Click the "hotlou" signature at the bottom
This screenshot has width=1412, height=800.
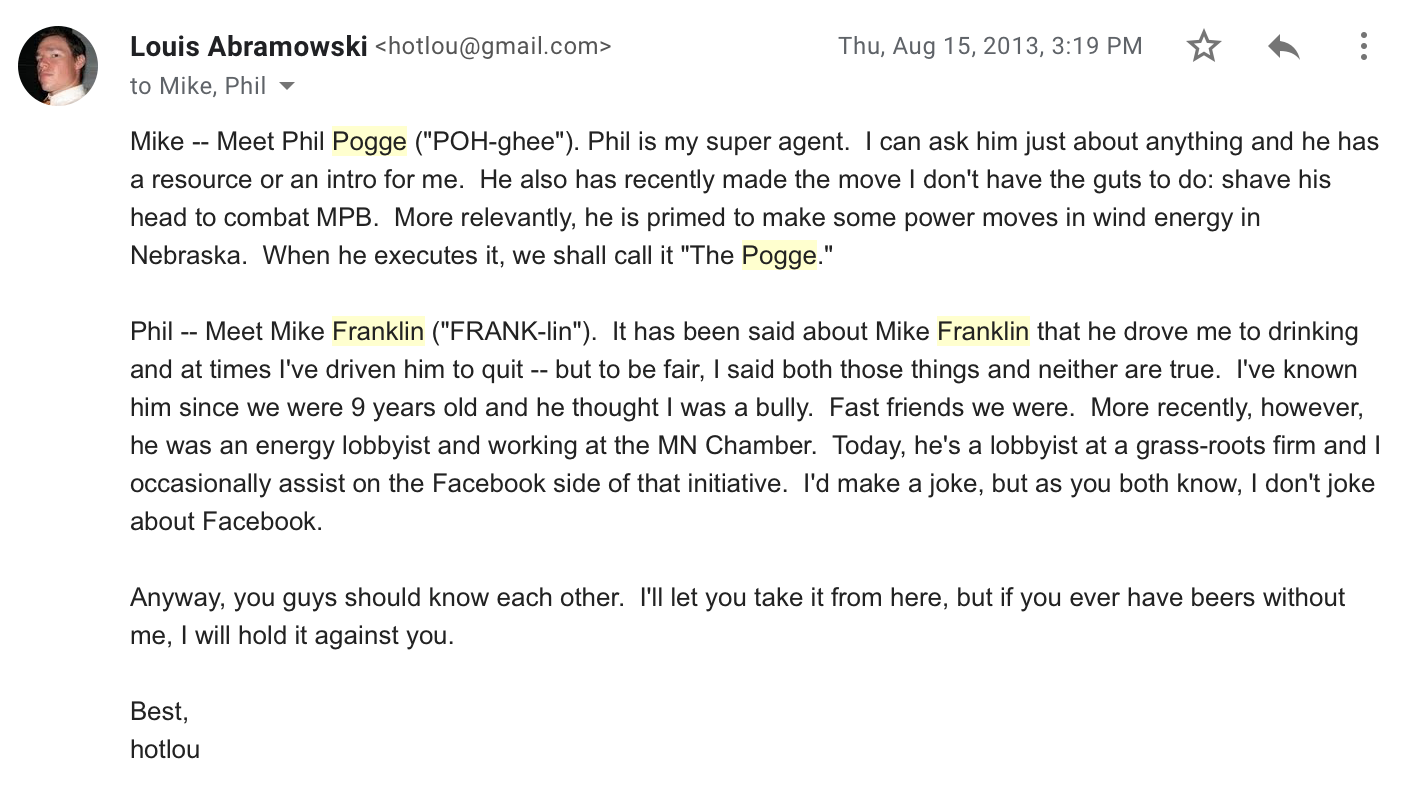tap(165, 749)
